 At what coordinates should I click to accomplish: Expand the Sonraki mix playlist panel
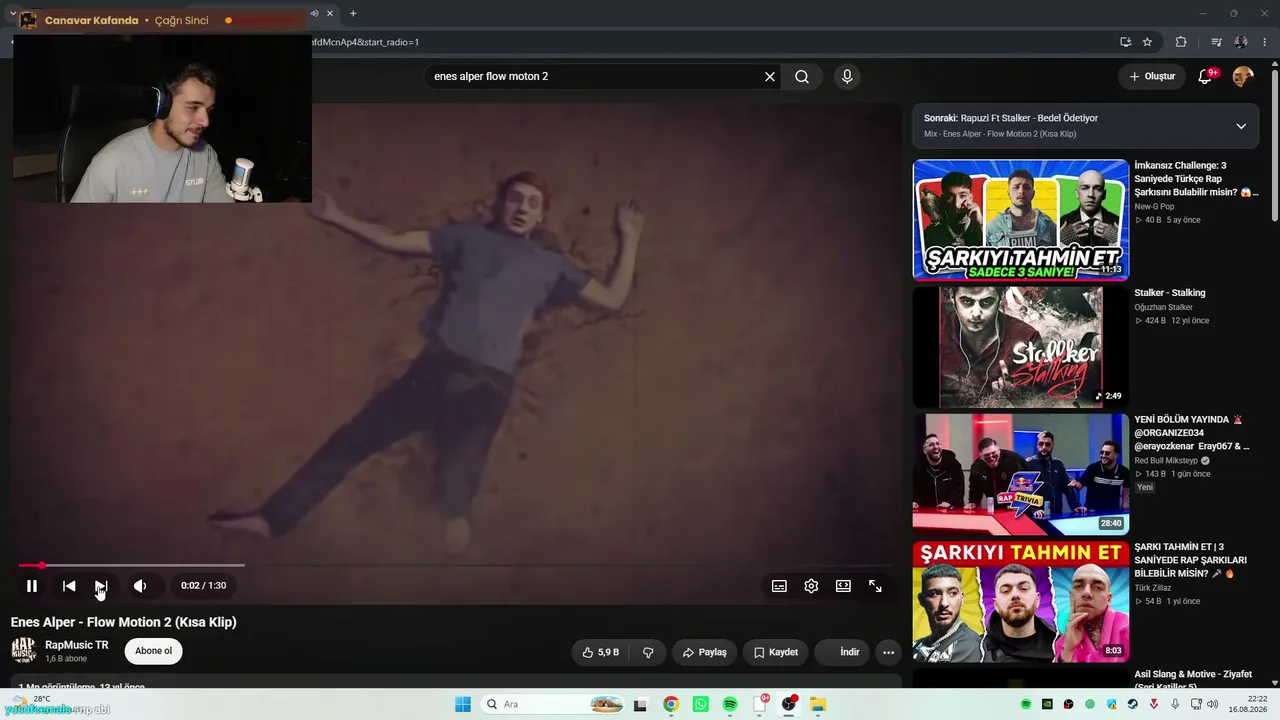coord(1241,126)
